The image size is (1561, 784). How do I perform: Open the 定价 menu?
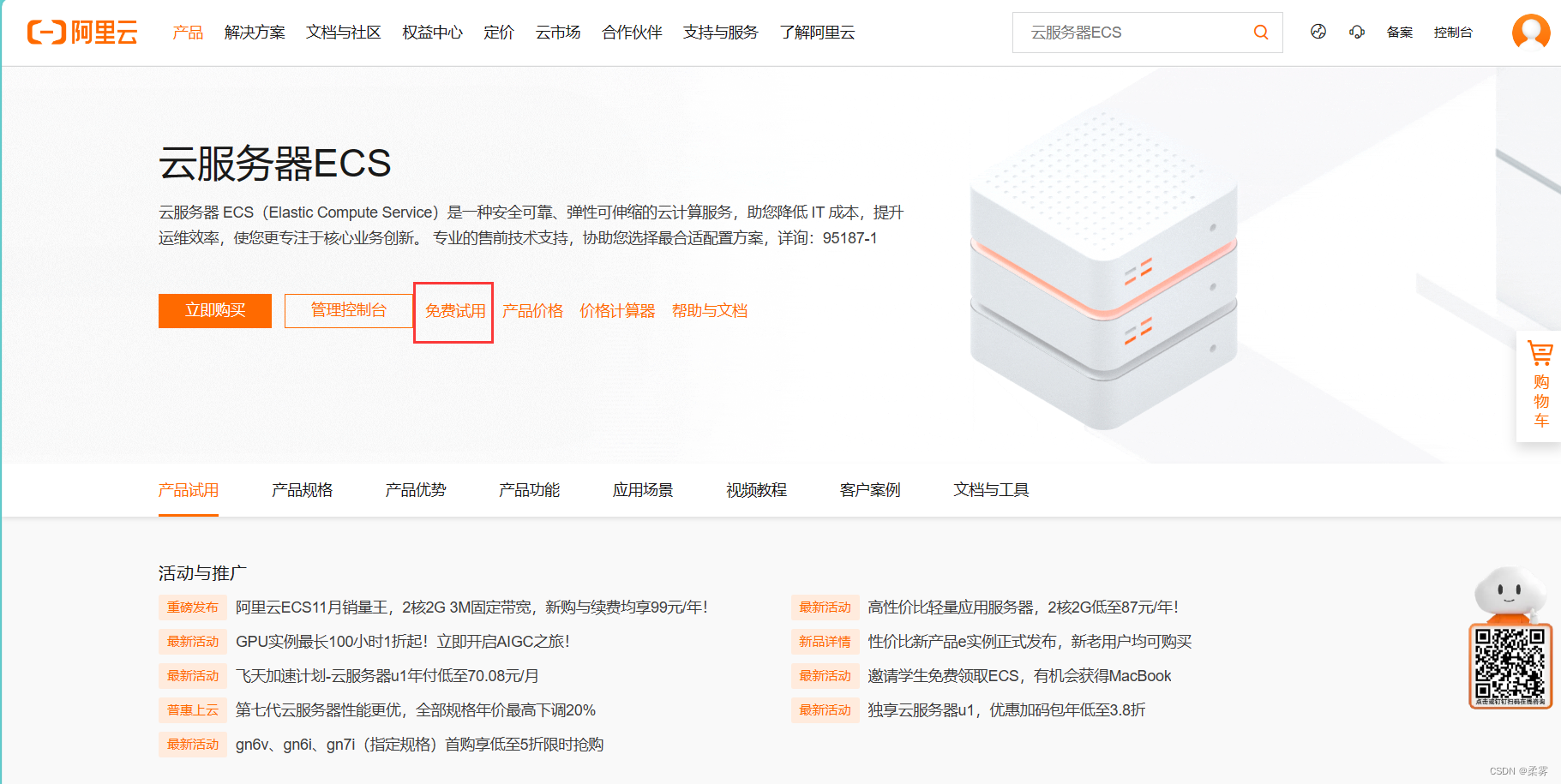(499, 33)
